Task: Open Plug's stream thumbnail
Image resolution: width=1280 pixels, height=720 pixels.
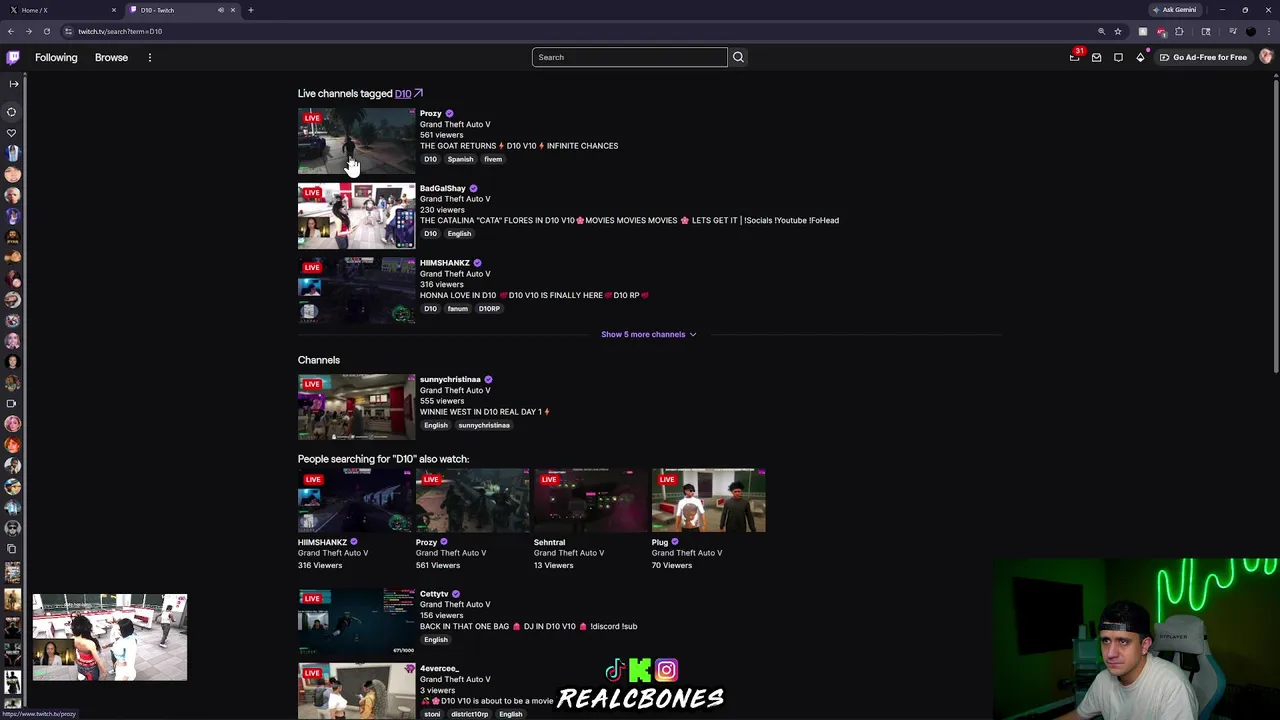Action: [709, 501]
